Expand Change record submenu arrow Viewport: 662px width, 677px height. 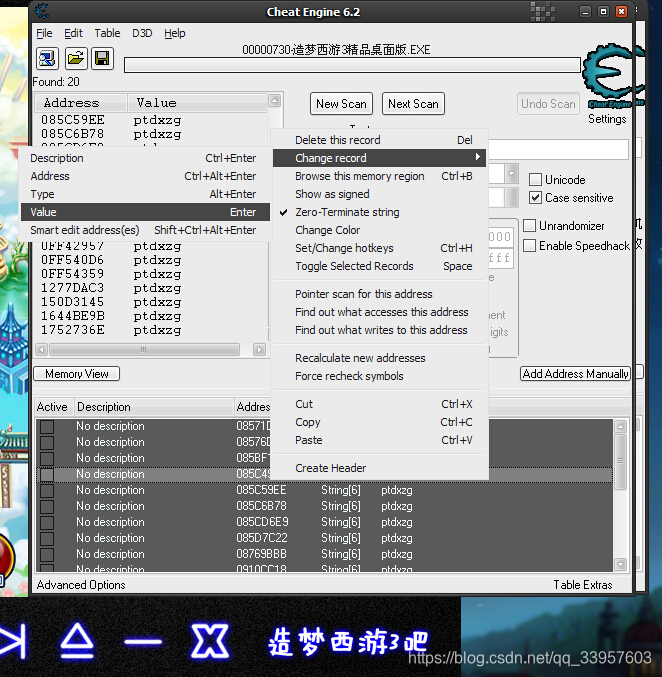478,157
